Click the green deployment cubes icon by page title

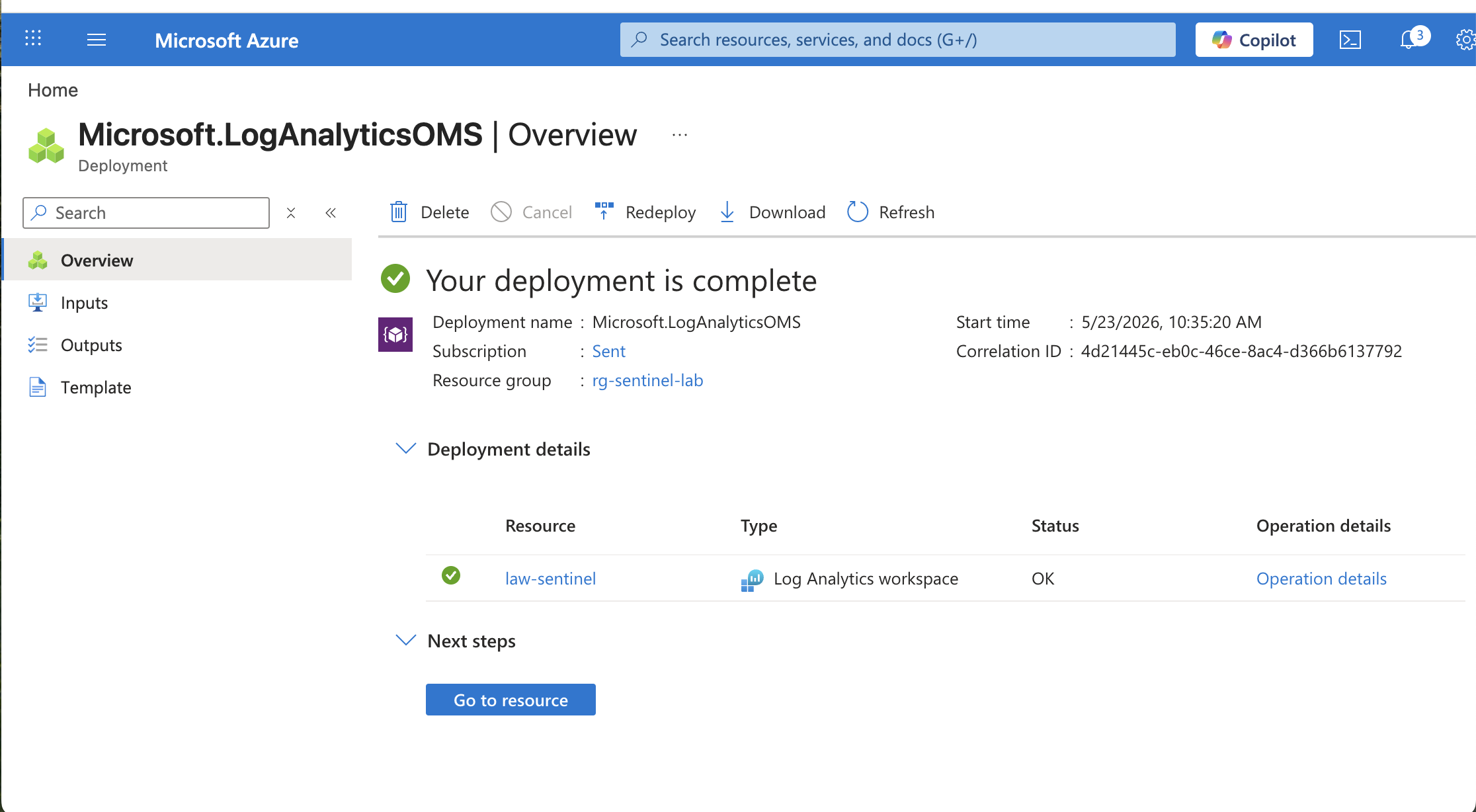[46, 145]
